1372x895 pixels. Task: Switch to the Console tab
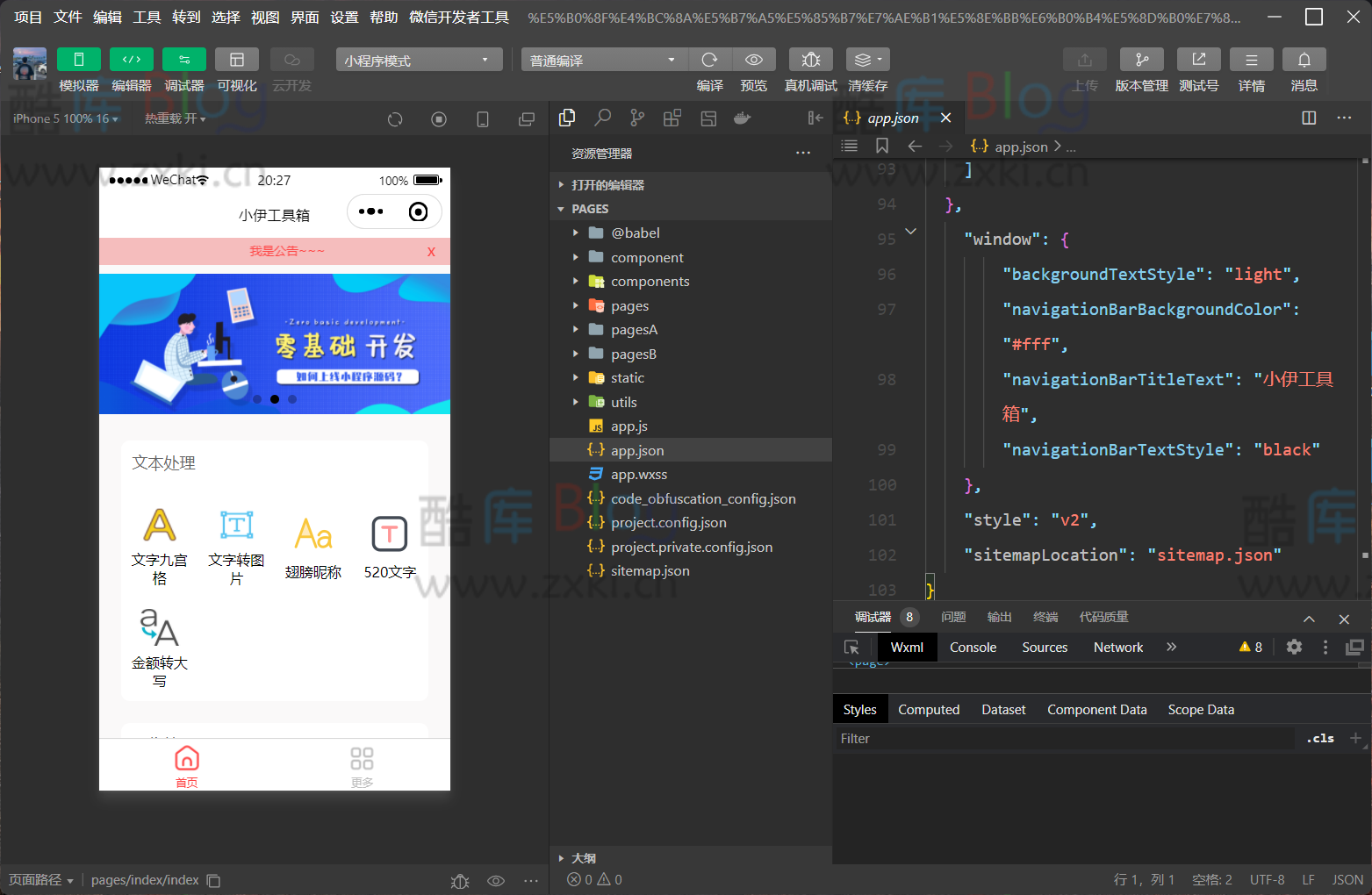pyautogui.click(x=973, y=647)
